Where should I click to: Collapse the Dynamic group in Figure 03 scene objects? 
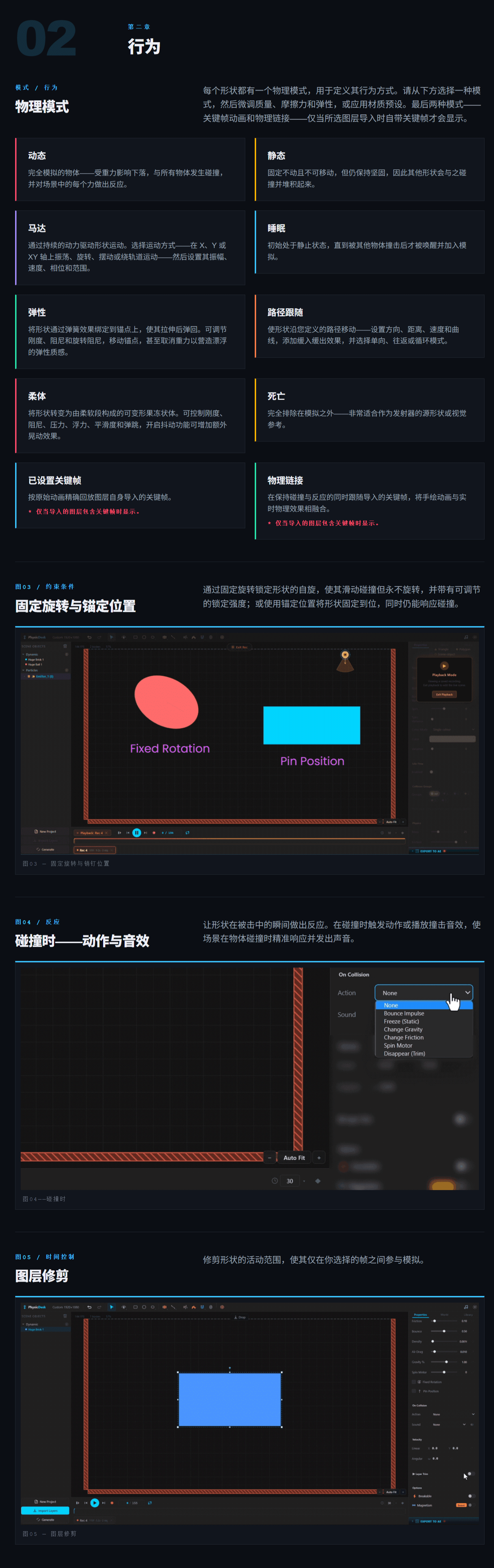23,654
